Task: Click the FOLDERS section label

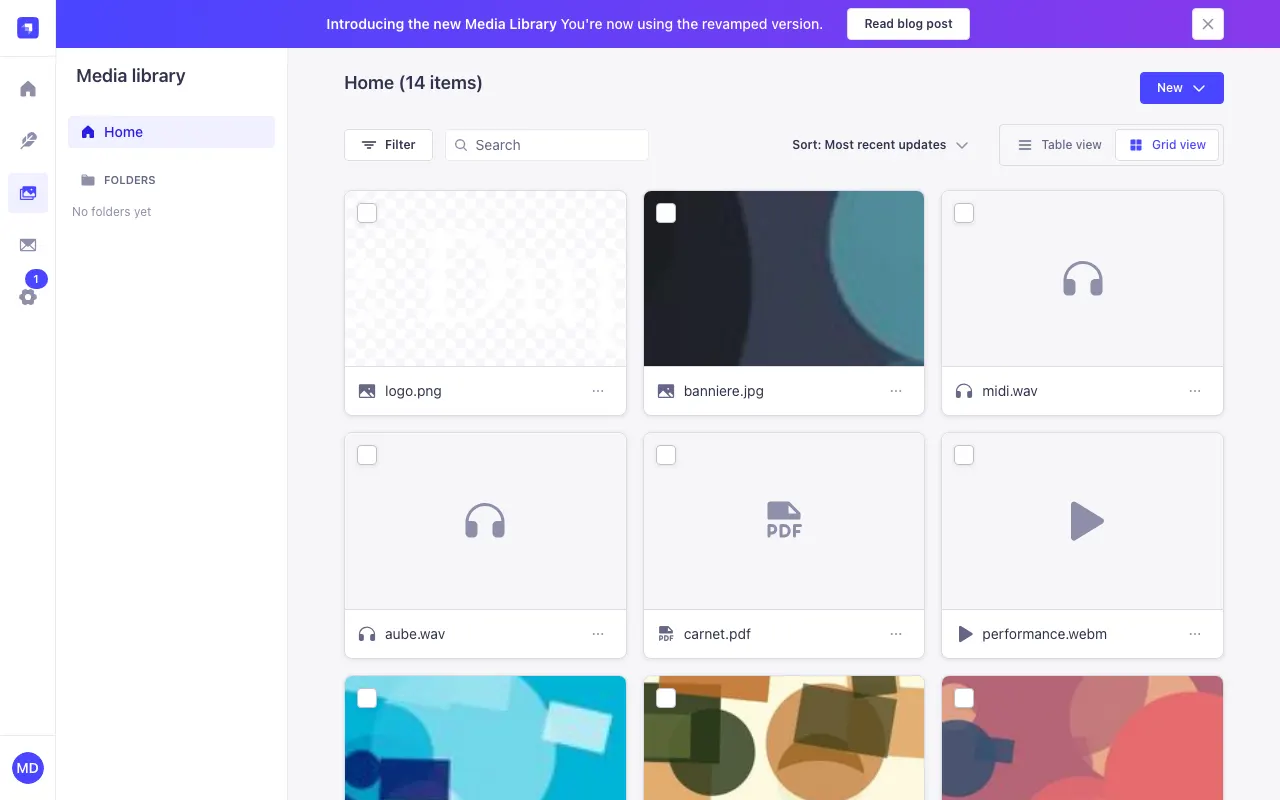Action: point(130,180)
